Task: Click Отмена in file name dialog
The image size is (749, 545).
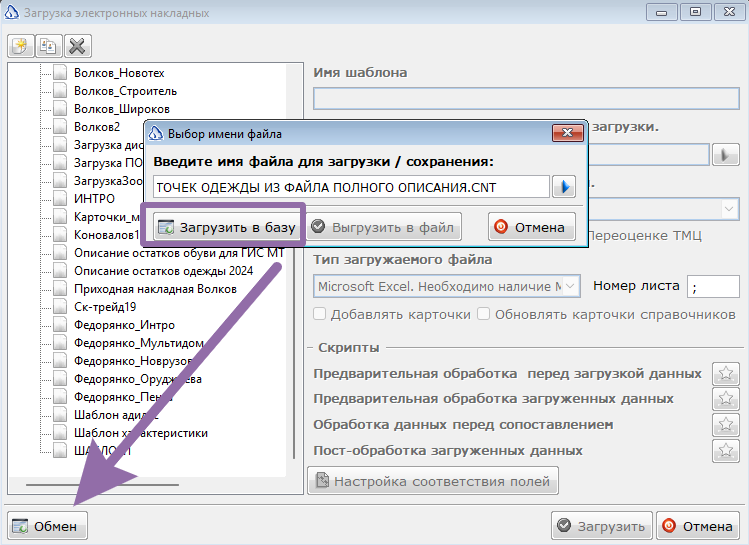Action: [532, 227]
